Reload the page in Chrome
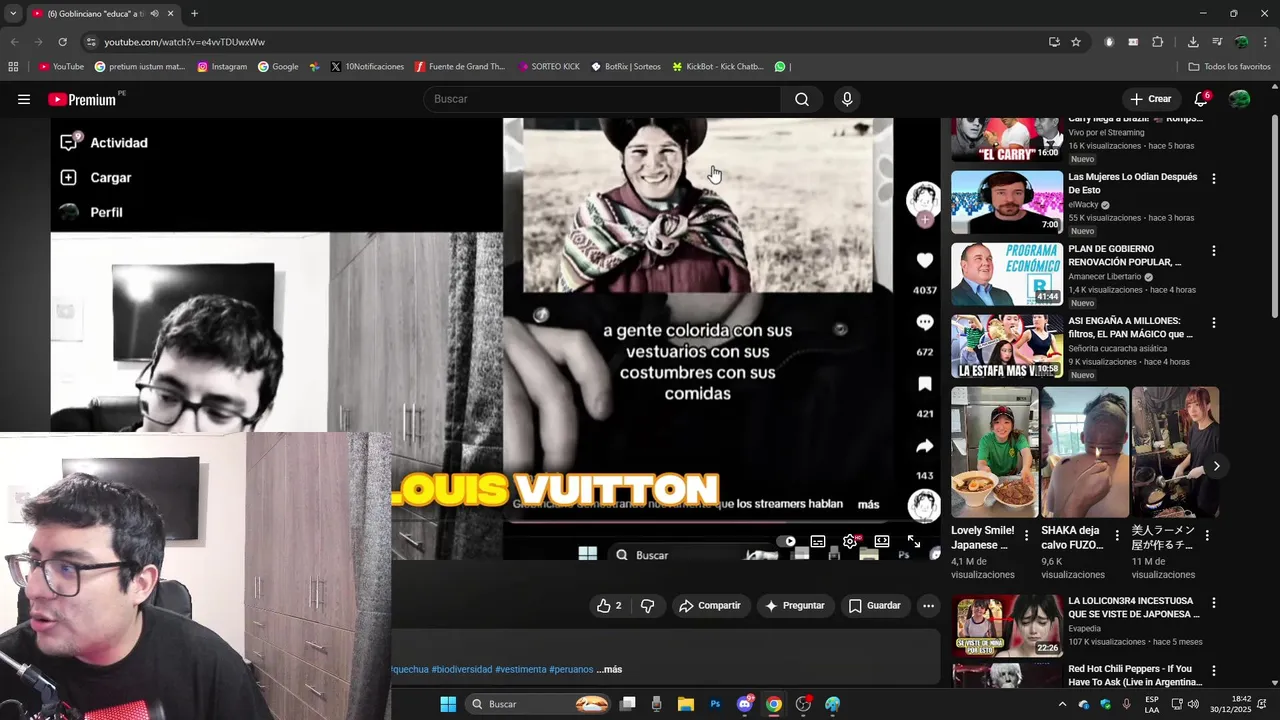The image size is (1280, 720). 62,42
